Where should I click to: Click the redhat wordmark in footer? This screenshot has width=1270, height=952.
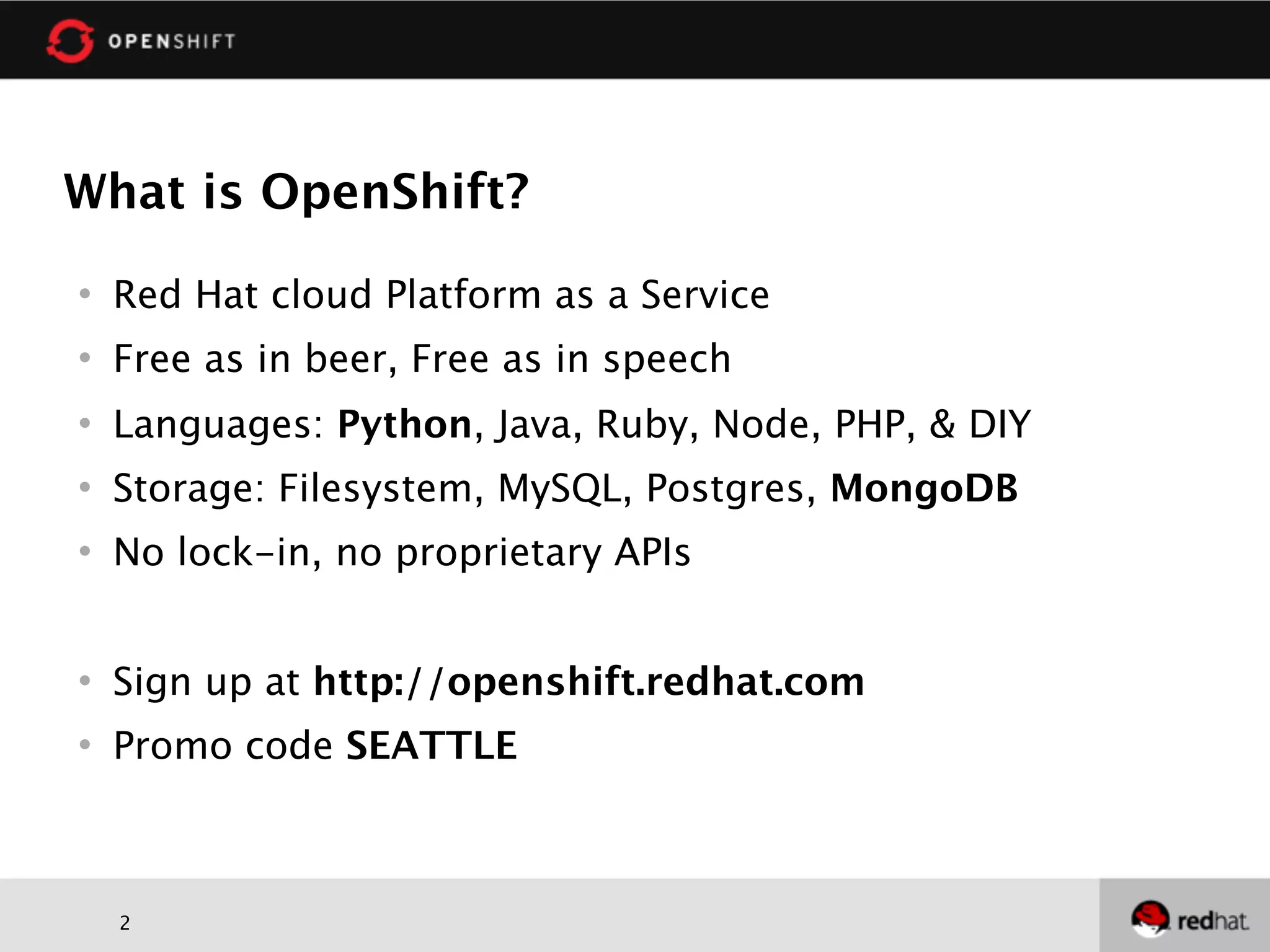1213,921
